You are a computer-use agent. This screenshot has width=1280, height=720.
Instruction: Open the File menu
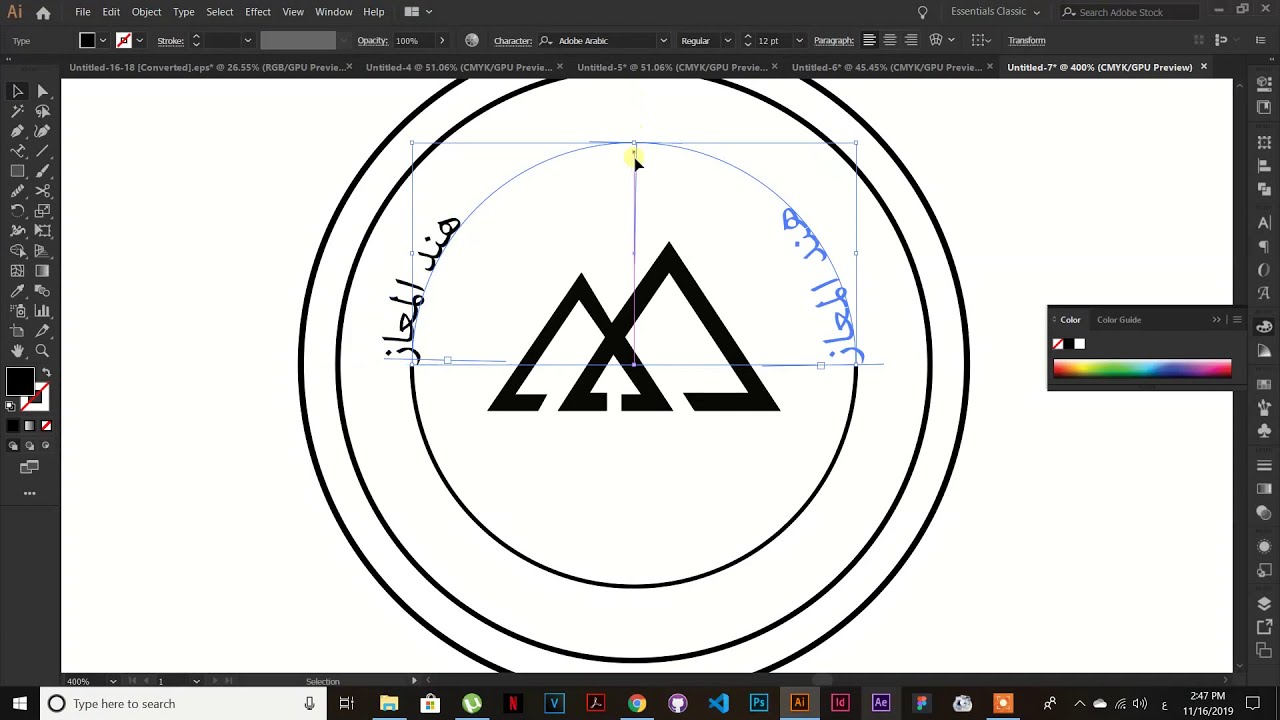click(83, 12)
